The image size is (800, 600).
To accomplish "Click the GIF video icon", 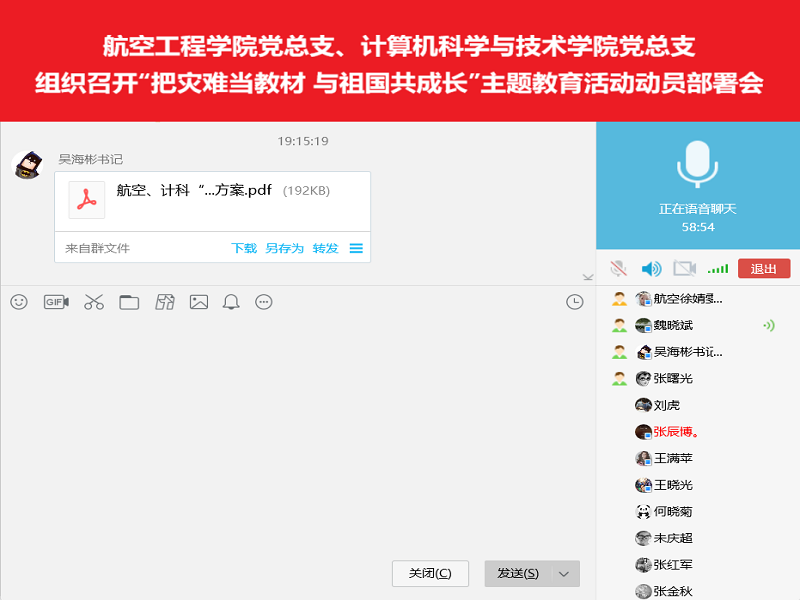I will pyautogui.click(x=56, y=302).
